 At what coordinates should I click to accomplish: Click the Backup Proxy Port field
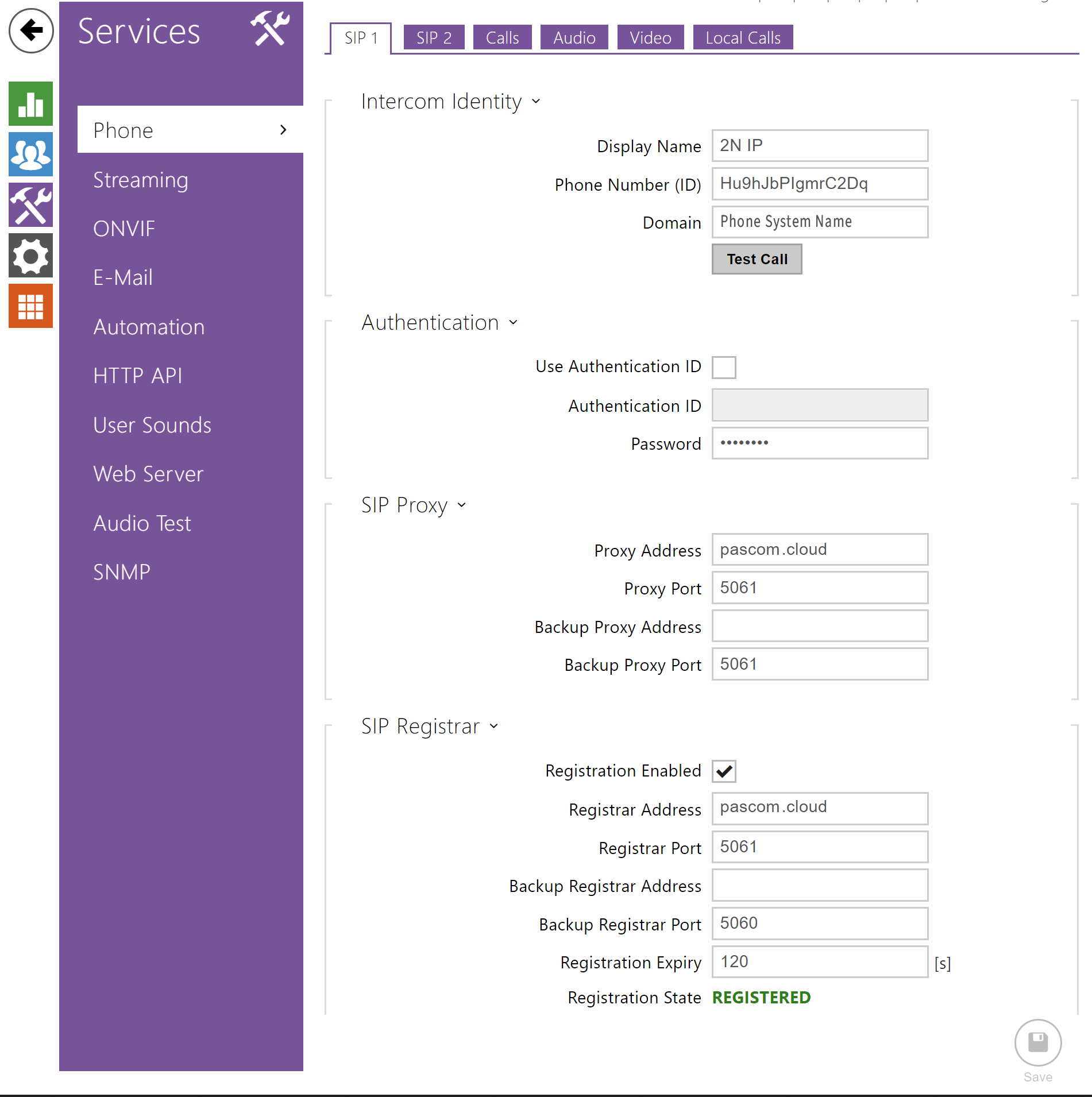pos(820,665)
